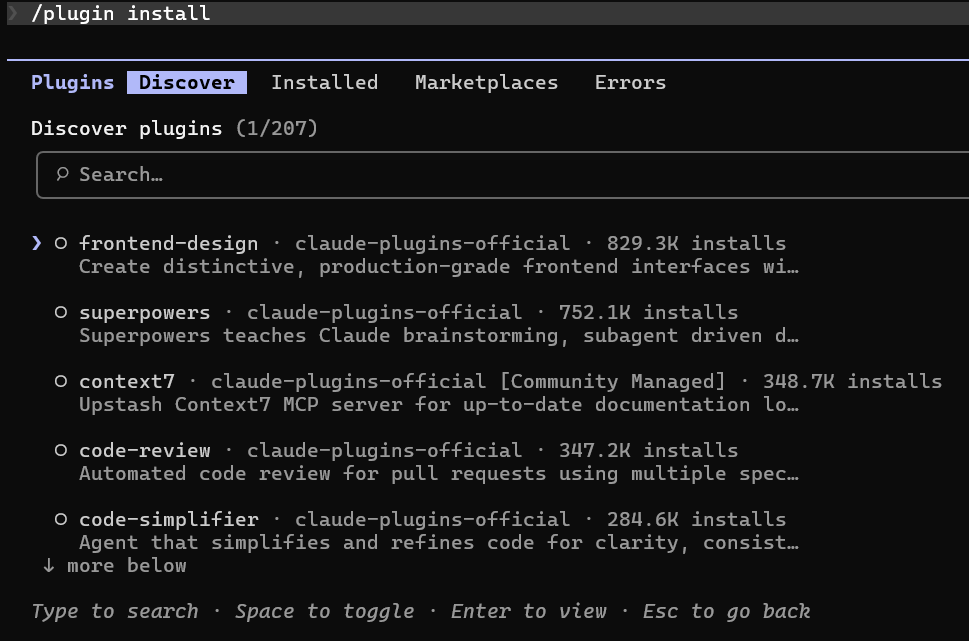
Task: Click the Esc to go back hint
Action: tap(726, 611)
